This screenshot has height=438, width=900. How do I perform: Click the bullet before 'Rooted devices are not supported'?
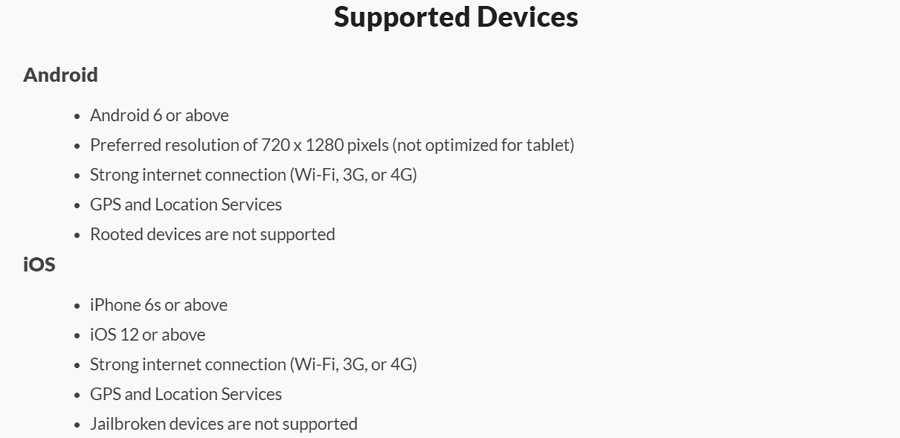pyautogui.click(x=77, y=235)
